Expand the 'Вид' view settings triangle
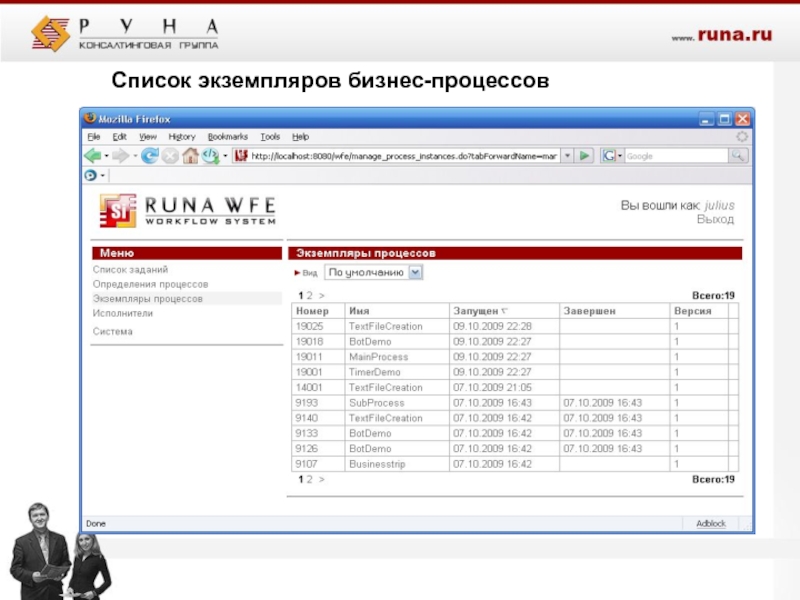 pos(297,272)
